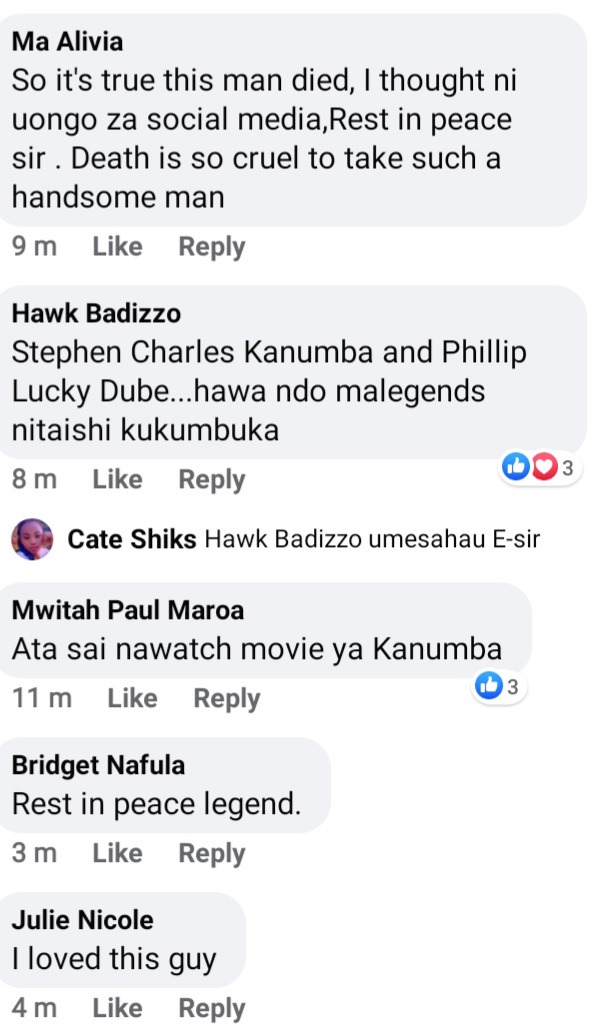Open Cate Shiks' profile picture
The image size is (608, 1032).
[x=32, y=539]
